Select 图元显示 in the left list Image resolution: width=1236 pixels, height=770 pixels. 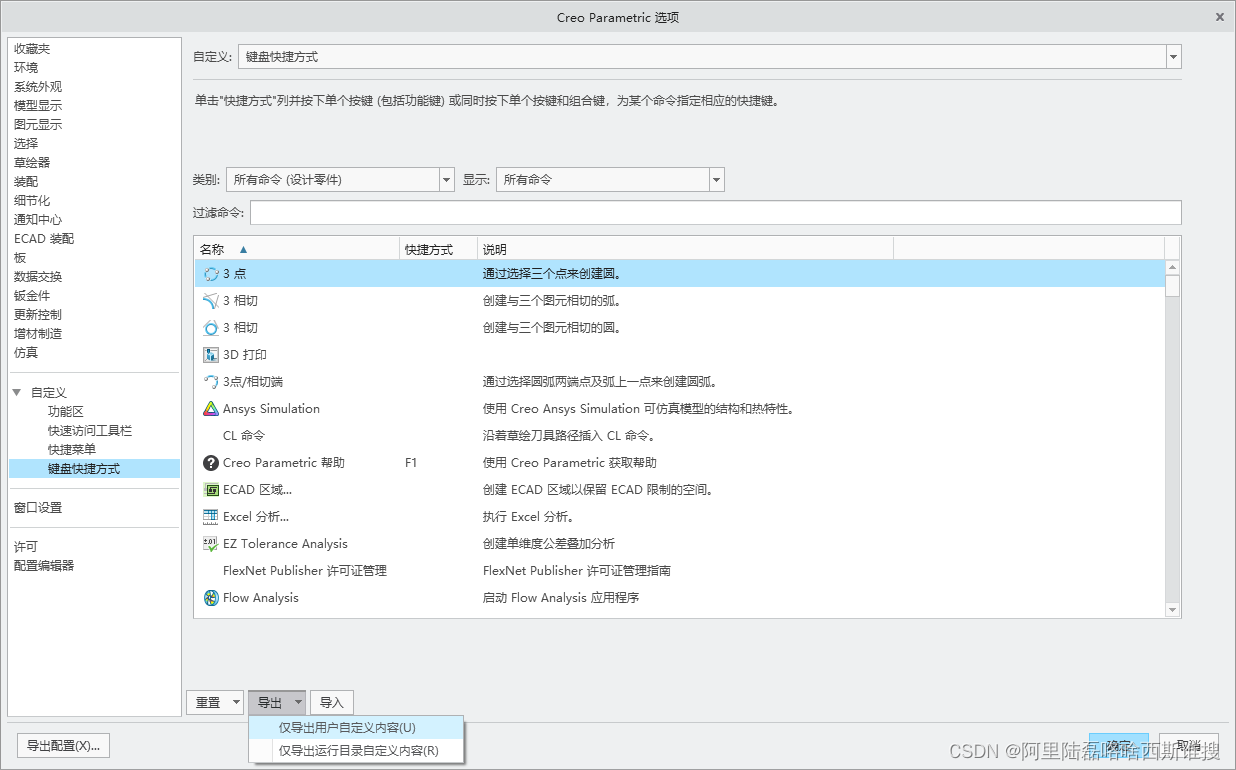pos(38,125)
